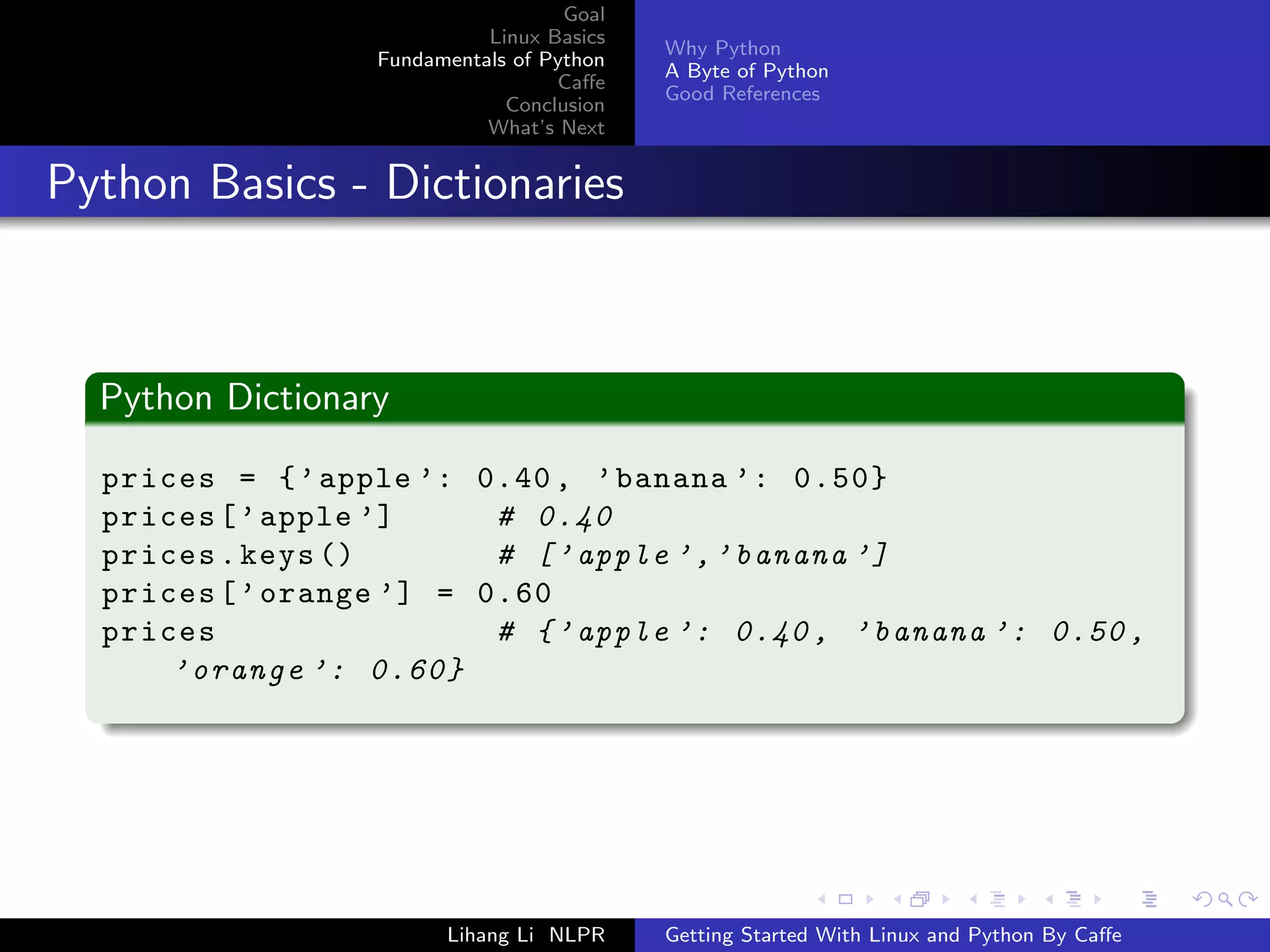Go to the previous section arrow
1270x952 pixels.
tap(1049, 899)
